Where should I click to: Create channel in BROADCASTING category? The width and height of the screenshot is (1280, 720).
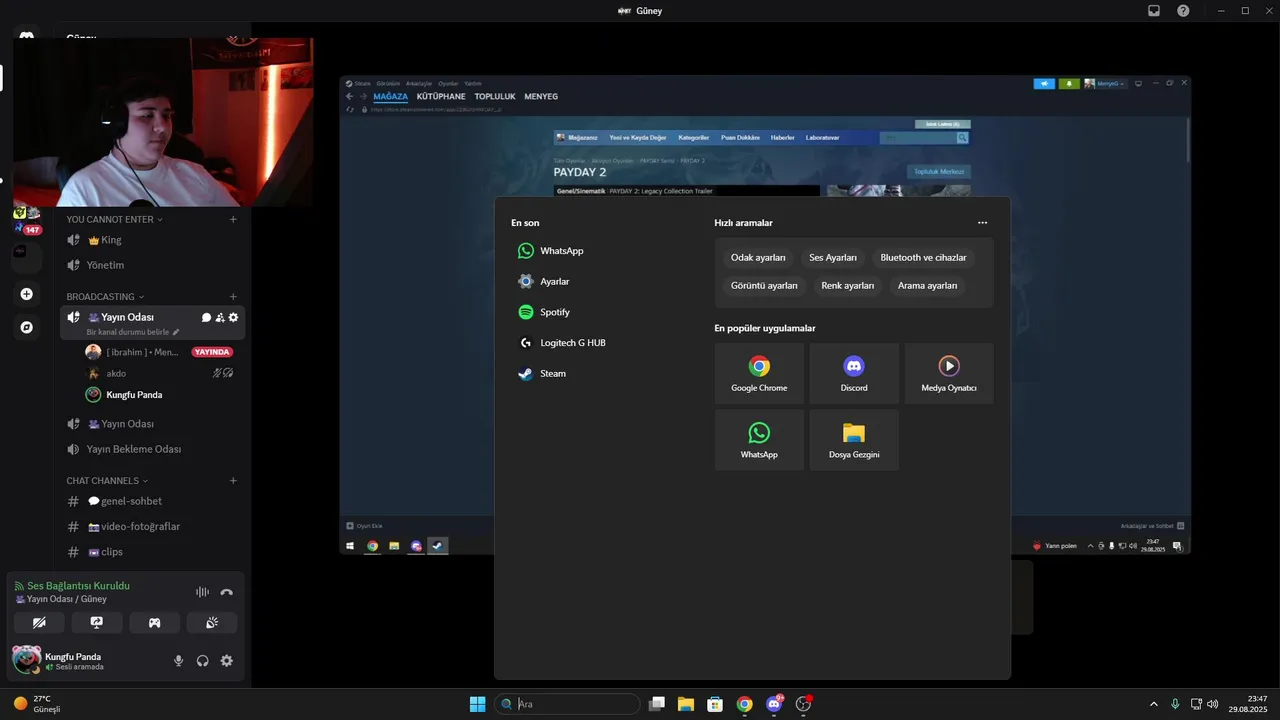coord(233,297)
